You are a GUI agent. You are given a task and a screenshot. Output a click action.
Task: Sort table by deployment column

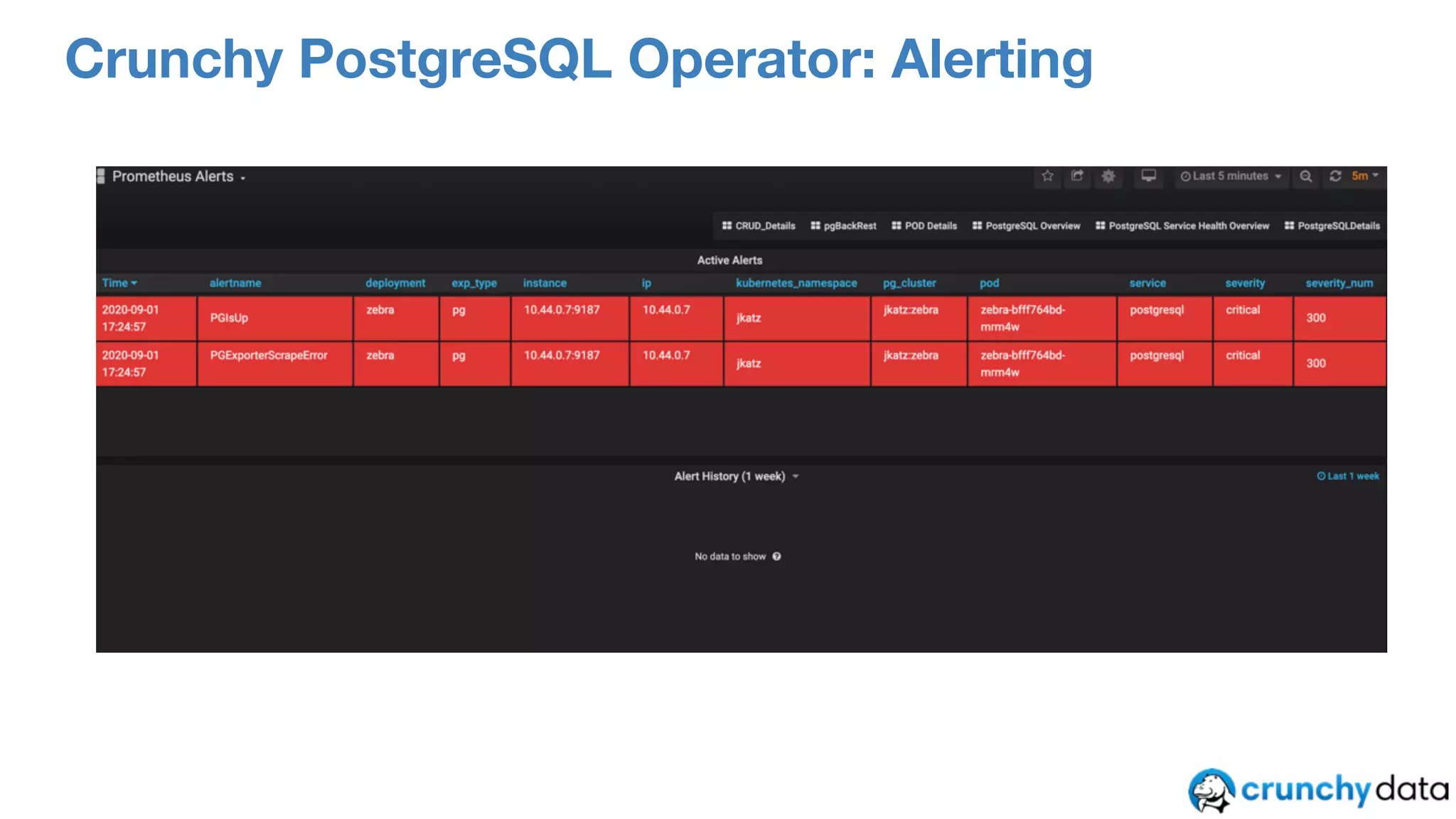pyautogui.click(x=395, y=283)
